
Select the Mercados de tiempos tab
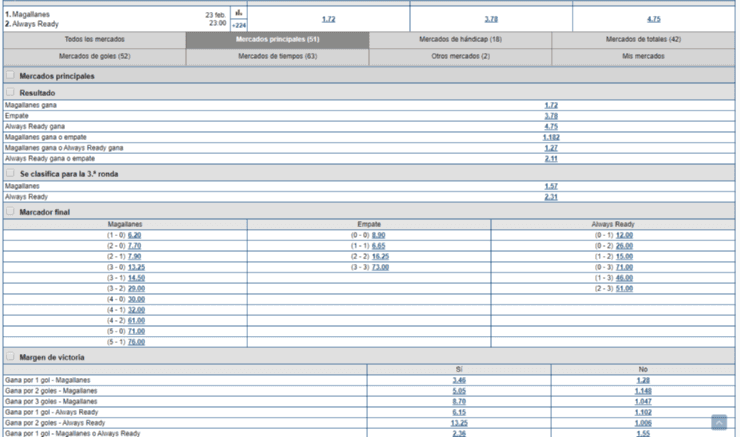[x=277, y=57]
